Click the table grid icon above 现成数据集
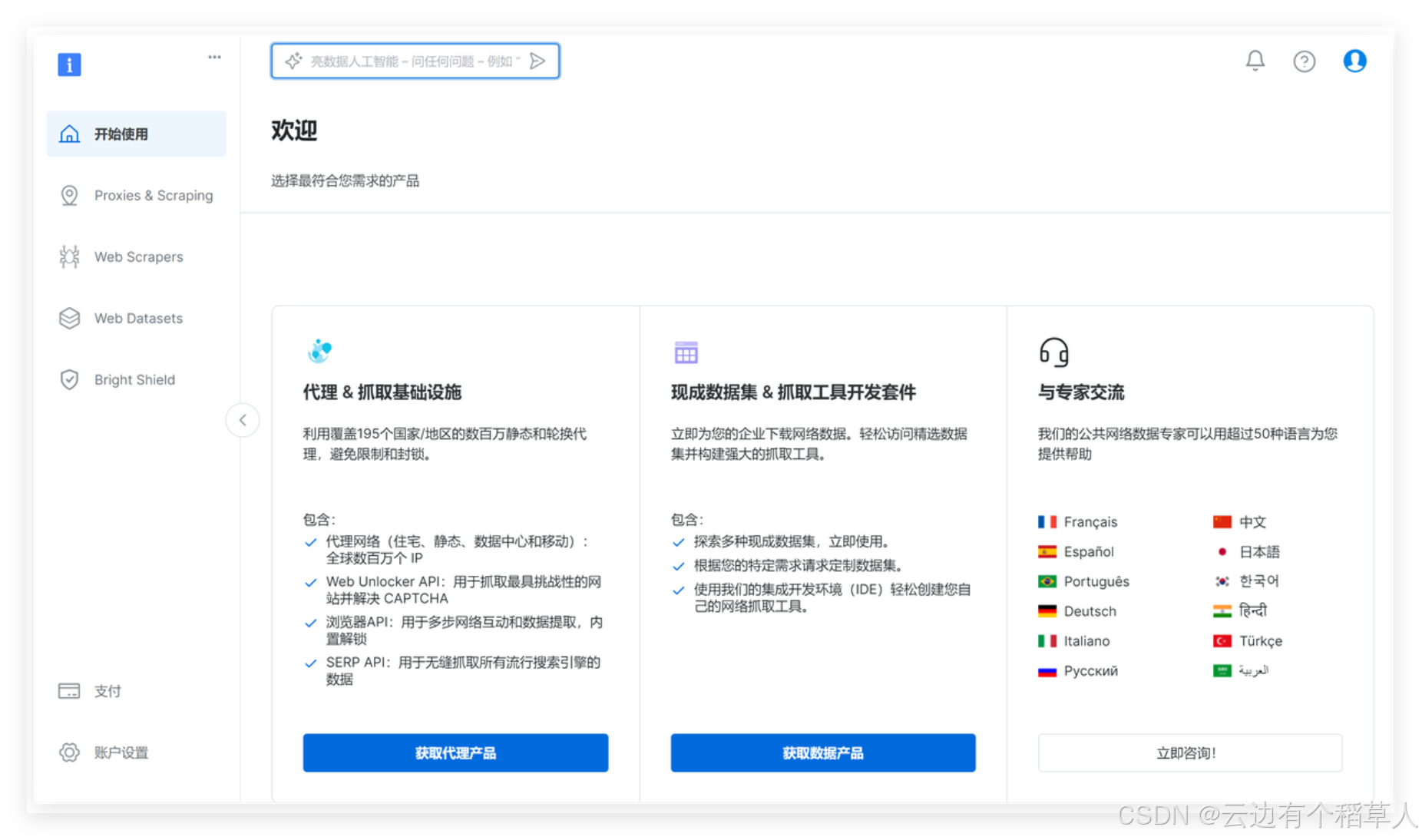1422x840 pixels. tap(686, 352)
